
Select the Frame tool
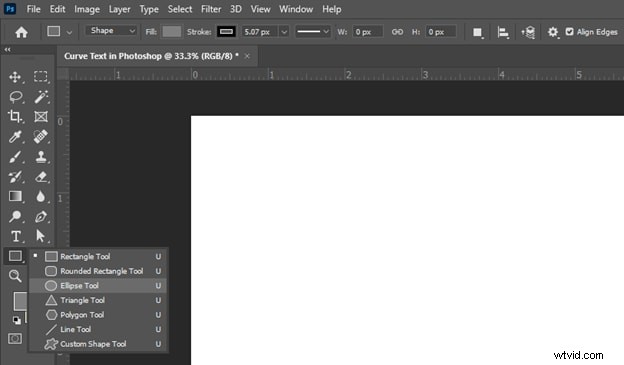(x=41, y=117)
